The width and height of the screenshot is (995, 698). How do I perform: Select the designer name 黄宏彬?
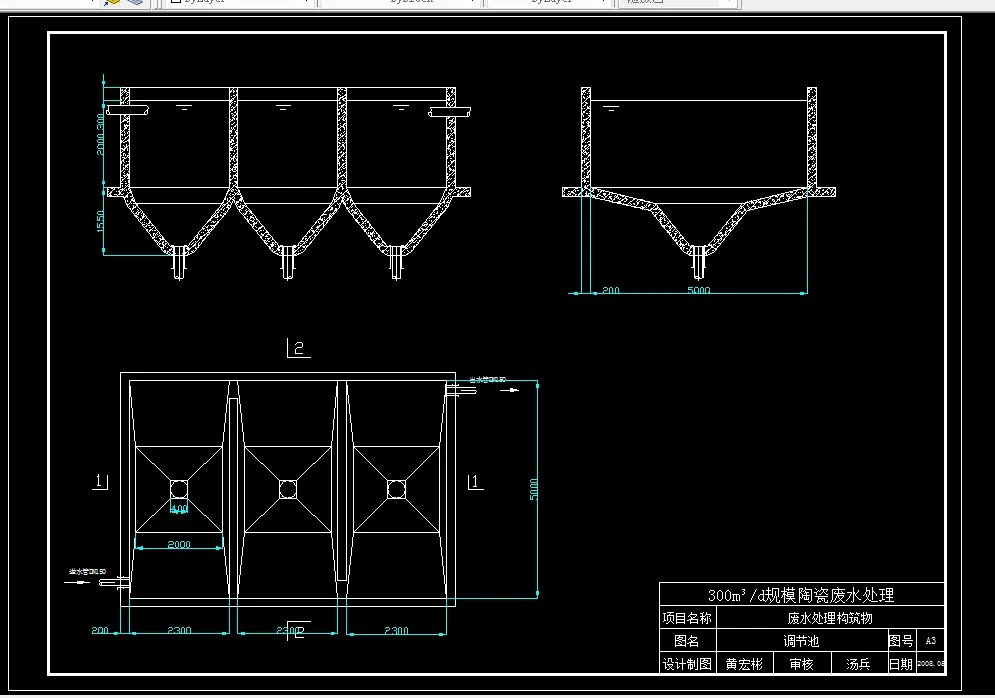pos(744,664)
